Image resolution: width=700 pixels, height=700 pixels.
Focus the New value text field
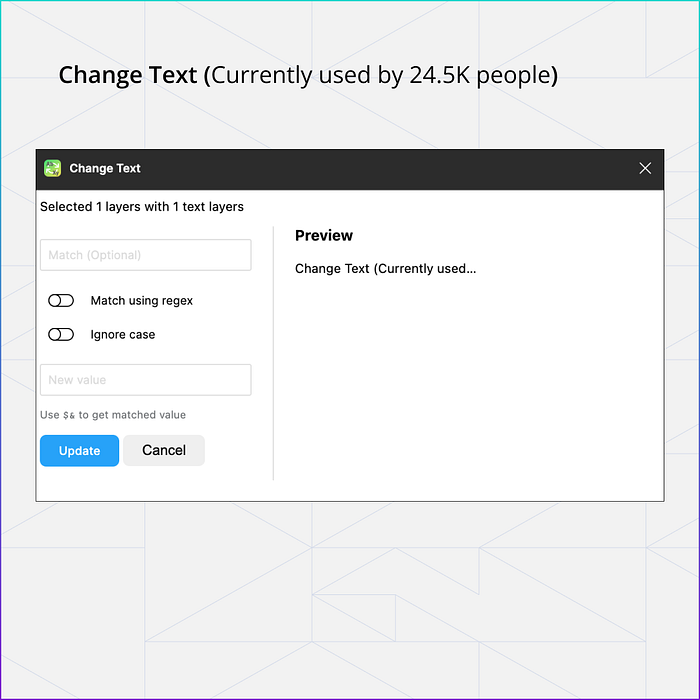click(x=146, y=380)
